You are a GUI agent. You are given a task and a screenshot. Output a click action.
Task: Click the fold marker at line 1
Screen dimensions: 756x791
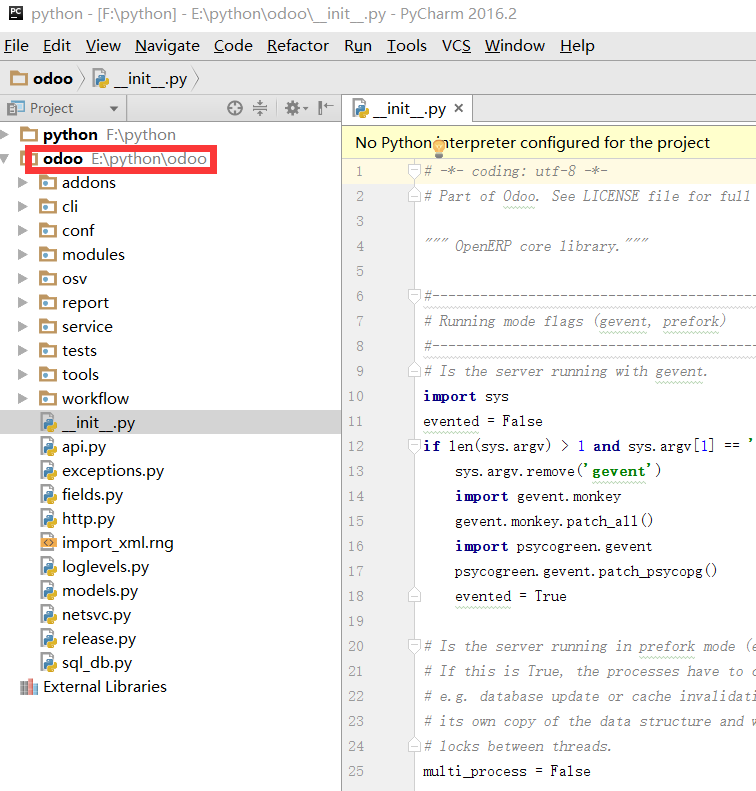click(414, 172)
